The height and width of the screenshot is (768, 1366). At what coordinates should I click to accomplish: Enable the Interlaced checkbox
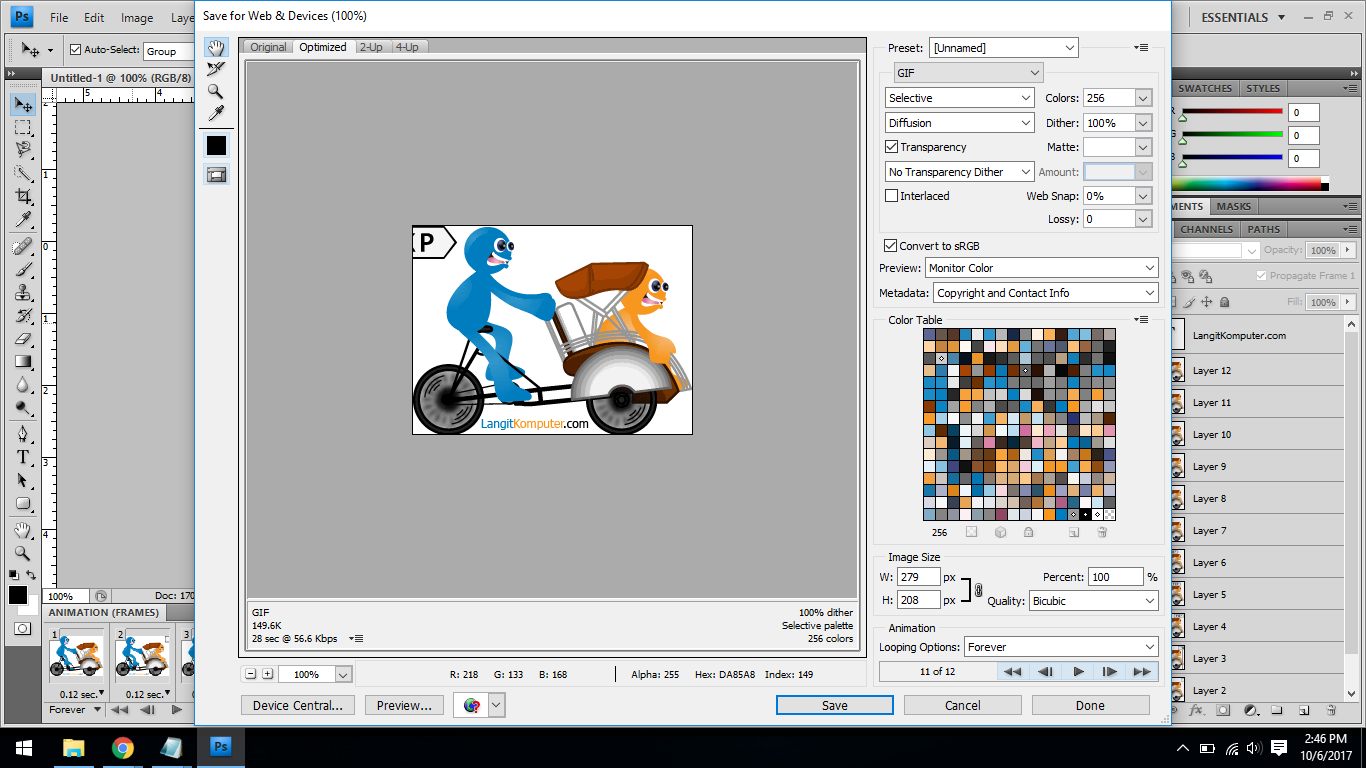point(890,195)
